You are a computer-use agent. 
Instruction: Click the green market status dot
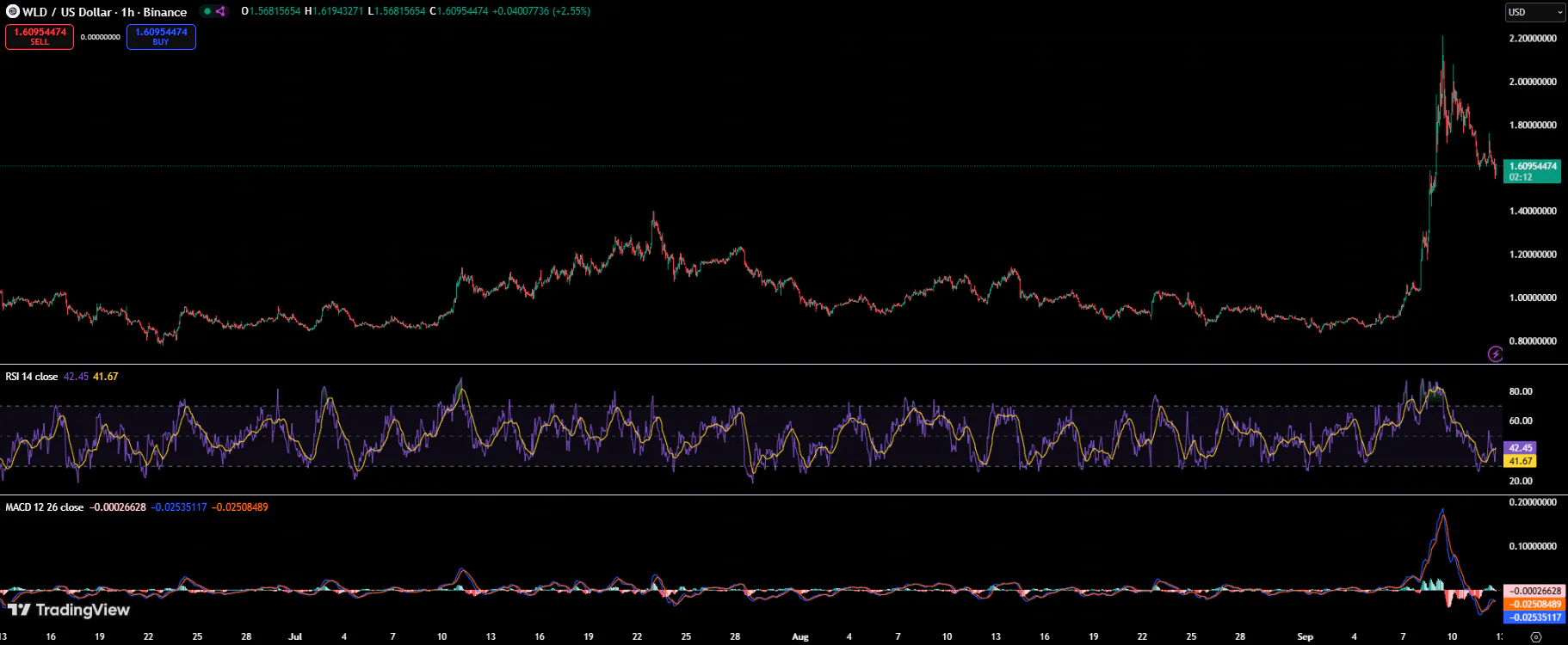pos(207,12)
